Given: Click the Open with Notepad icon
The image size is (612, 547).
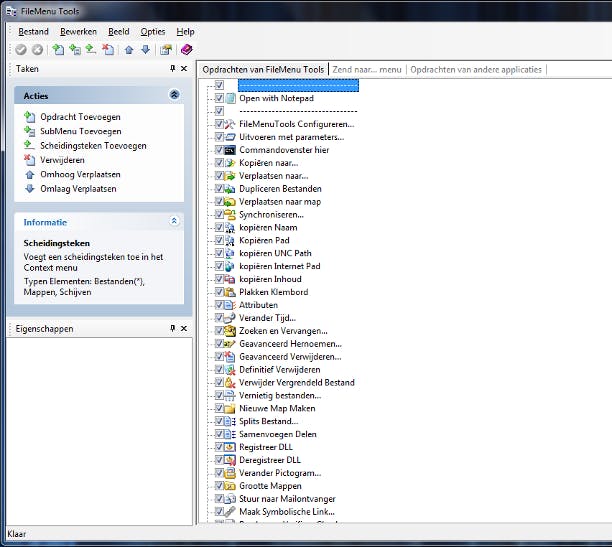Looking at the screenshot, I should coord(231,98).
